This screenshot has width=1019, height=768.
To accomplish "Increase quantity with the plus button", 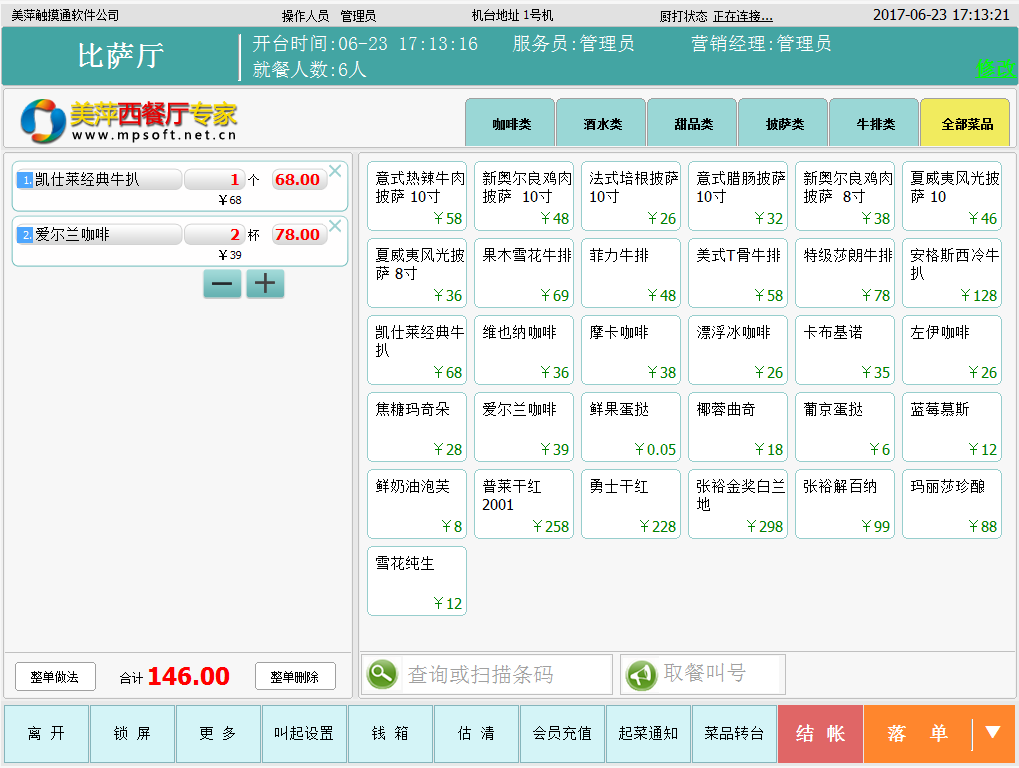I will (x=265, y=284).
